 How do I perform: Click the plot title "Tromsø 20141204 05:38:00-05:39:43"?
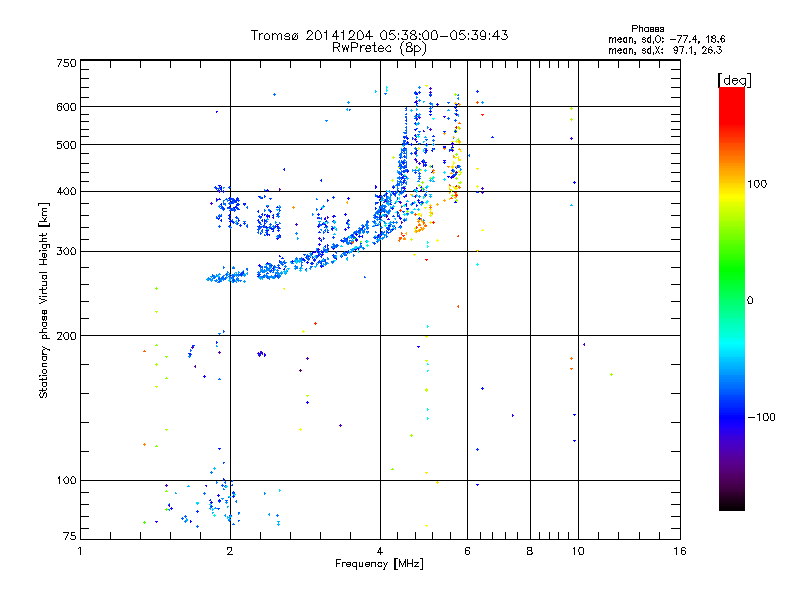(x=379, y=35)
